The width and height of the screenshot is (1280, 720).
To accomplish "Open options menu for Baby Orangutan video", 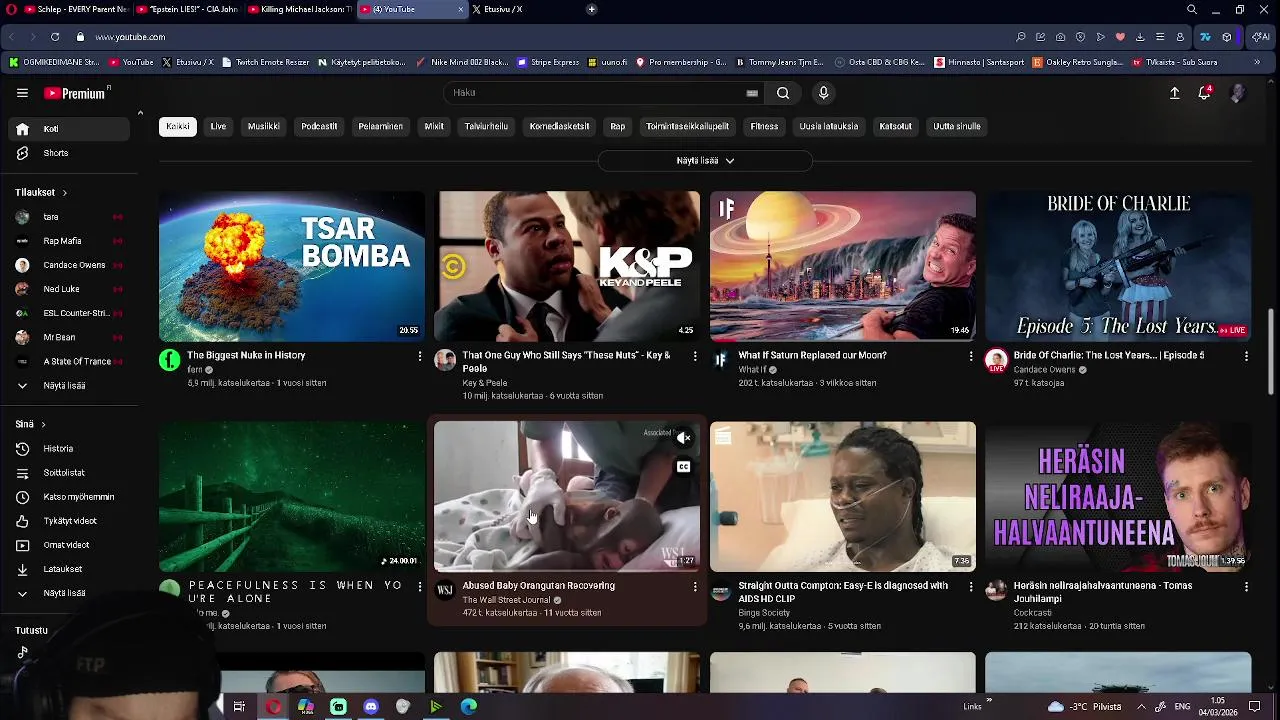I will click(695, 587).
